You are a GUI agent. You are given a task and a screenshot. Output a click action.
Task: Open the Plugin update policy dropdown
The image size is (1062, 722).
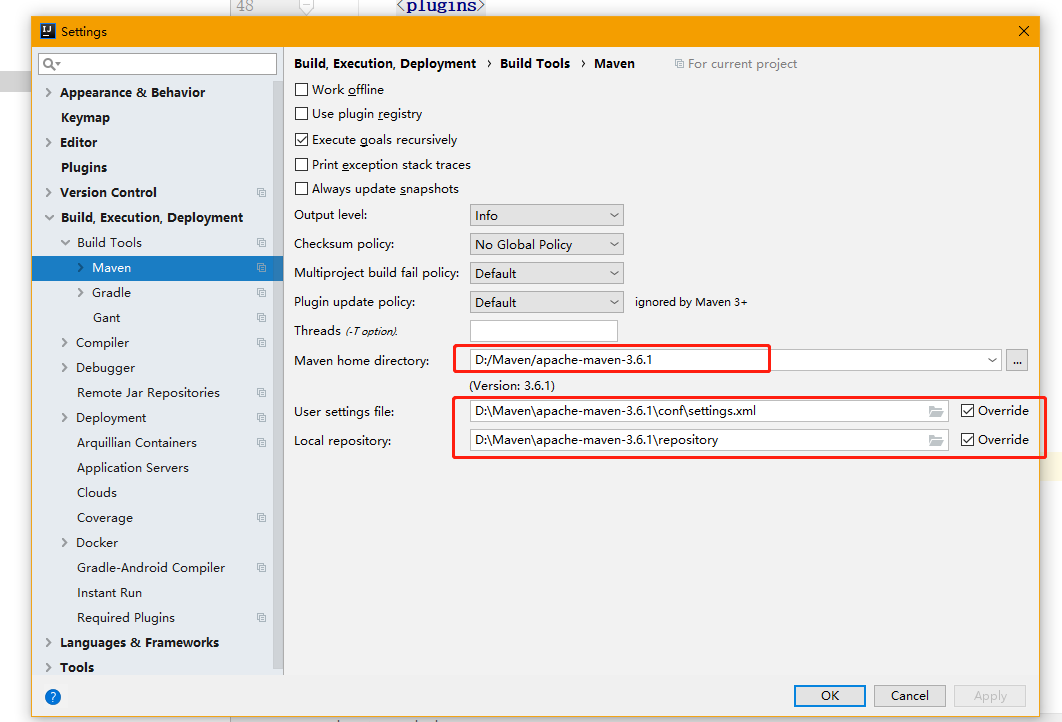547,302
